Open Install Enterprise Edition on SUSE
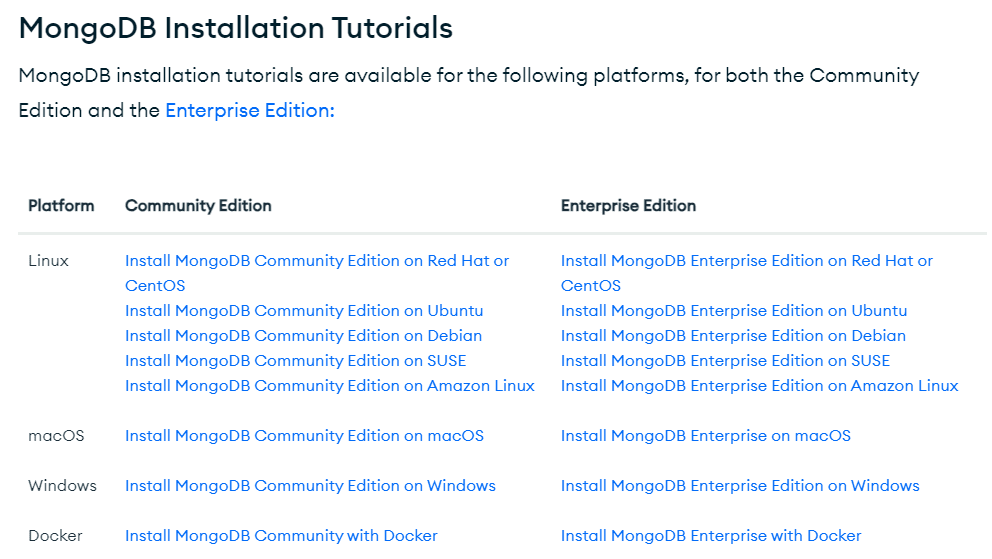Screen dimensions: 992x559 [725, 361]
